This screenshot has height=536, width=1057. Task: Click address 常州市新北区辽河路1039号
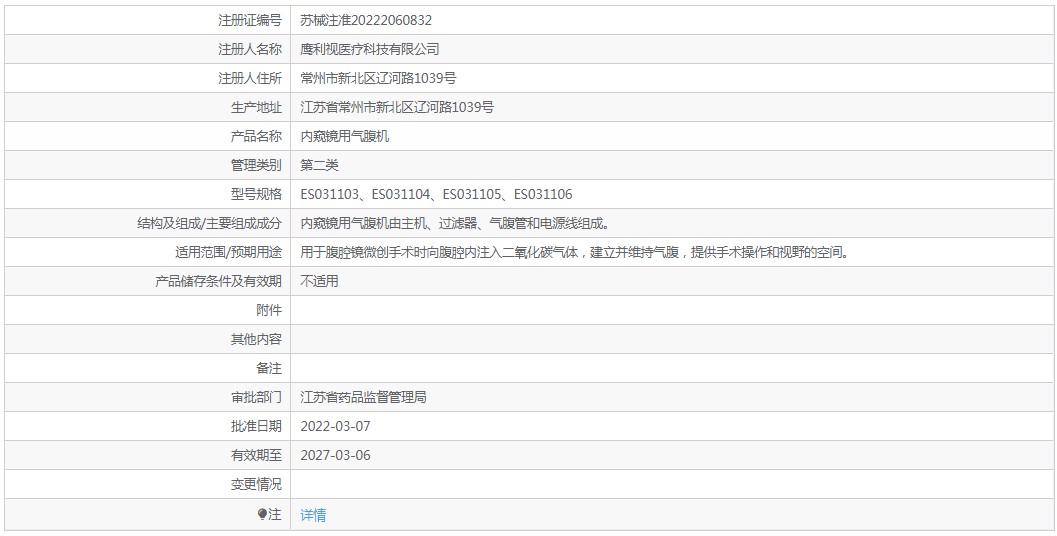[x=378, y=78]
